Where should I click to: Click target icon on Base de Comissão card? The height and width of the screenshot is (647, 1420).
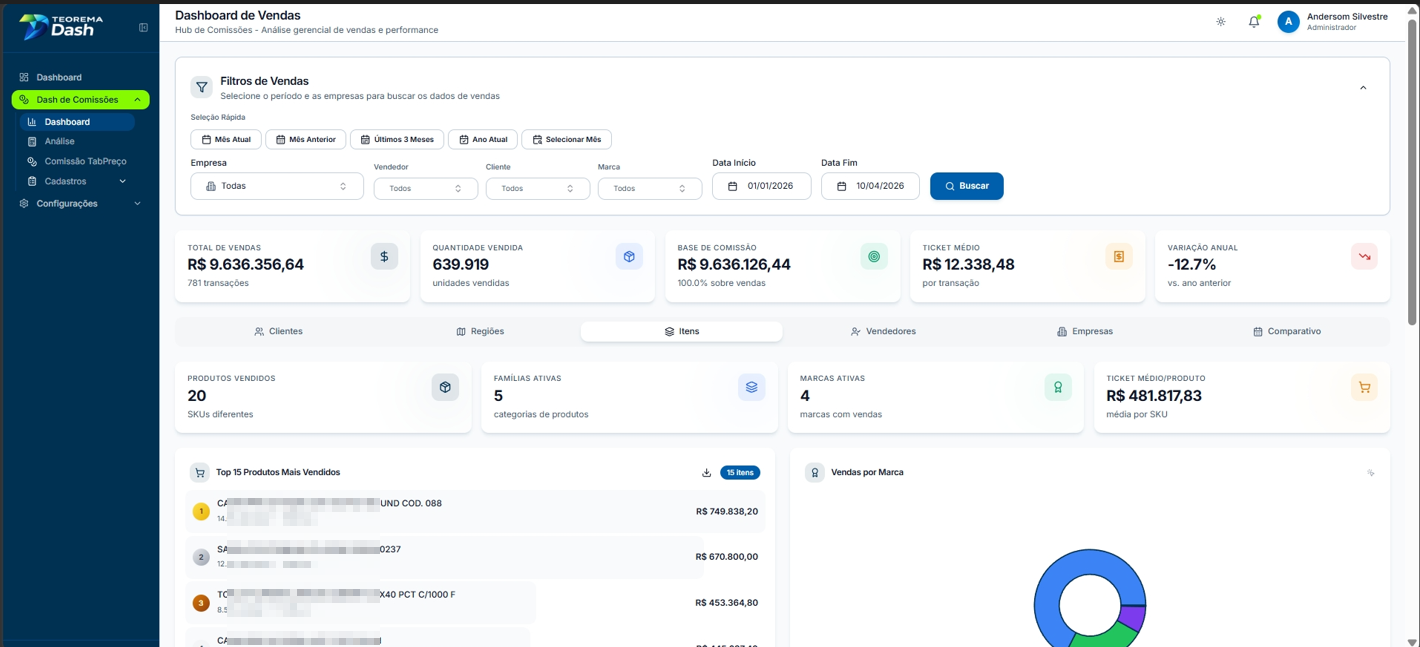pyautogui.click(x=874, y=256)
